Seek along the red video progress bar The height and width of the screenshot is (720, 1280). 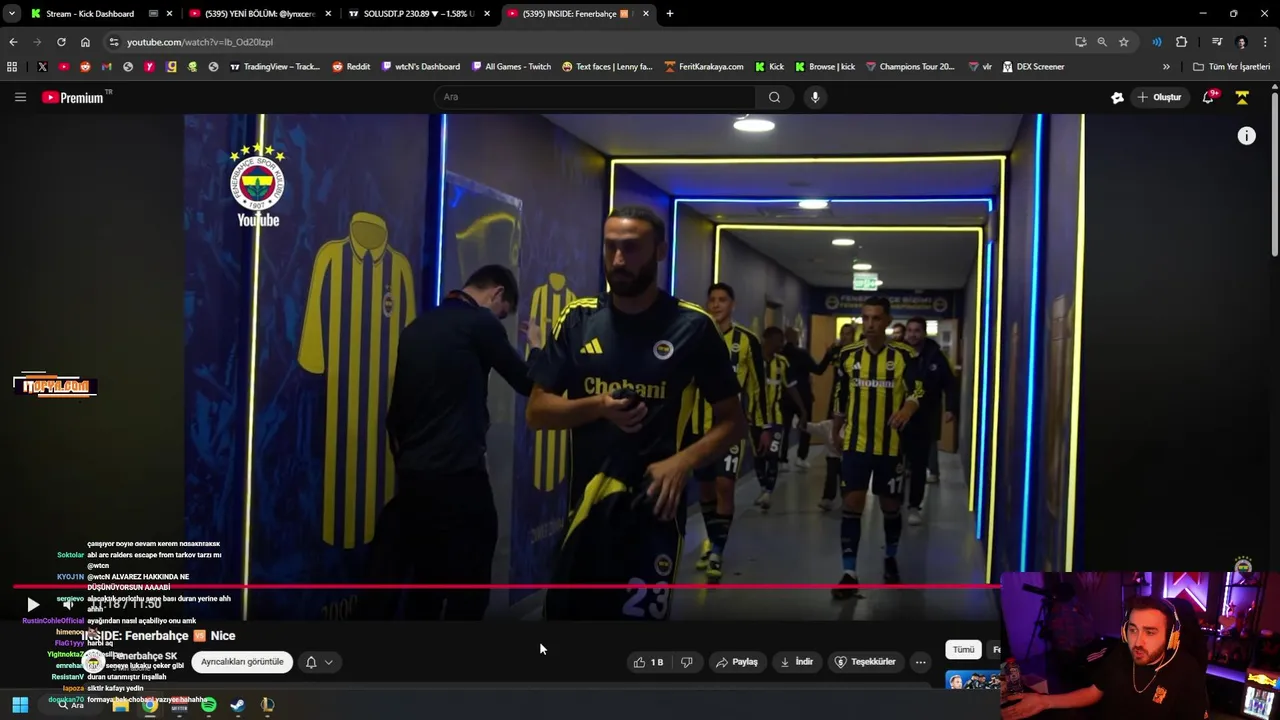(506, 587)
